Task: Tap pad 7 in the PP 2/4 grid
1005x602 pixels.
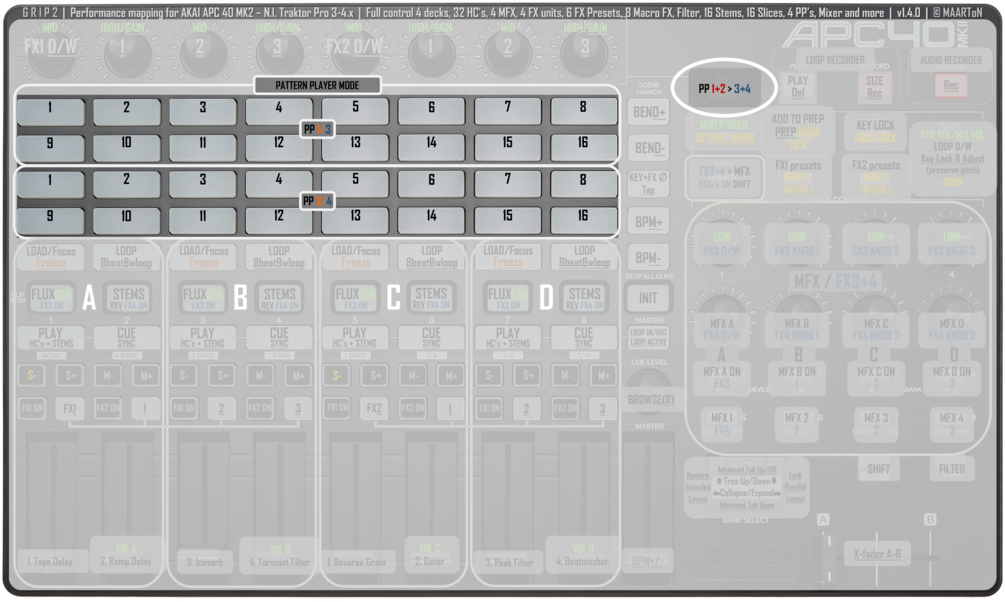Action: click(508, 184)
